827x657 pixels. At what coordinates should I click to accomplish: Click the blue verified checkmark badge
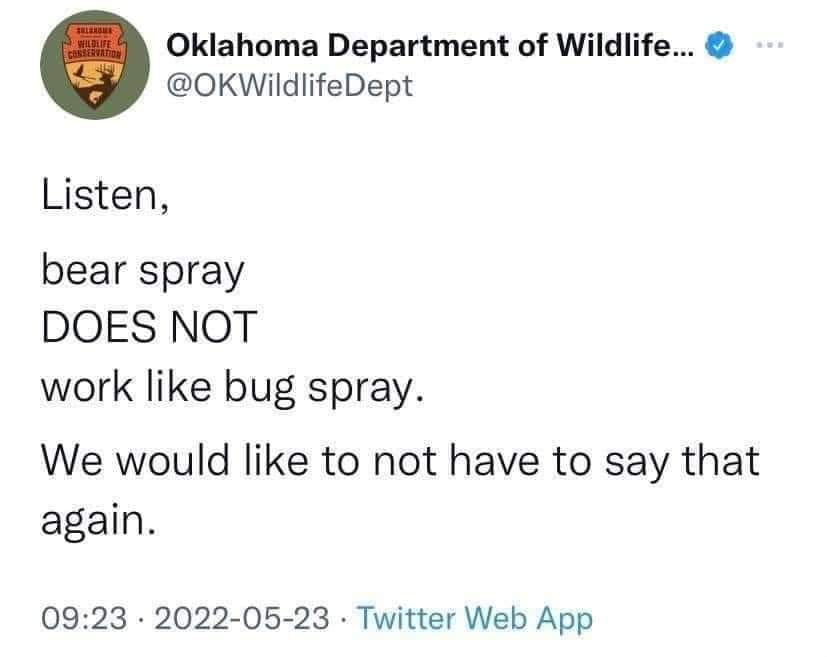[719, 45]
